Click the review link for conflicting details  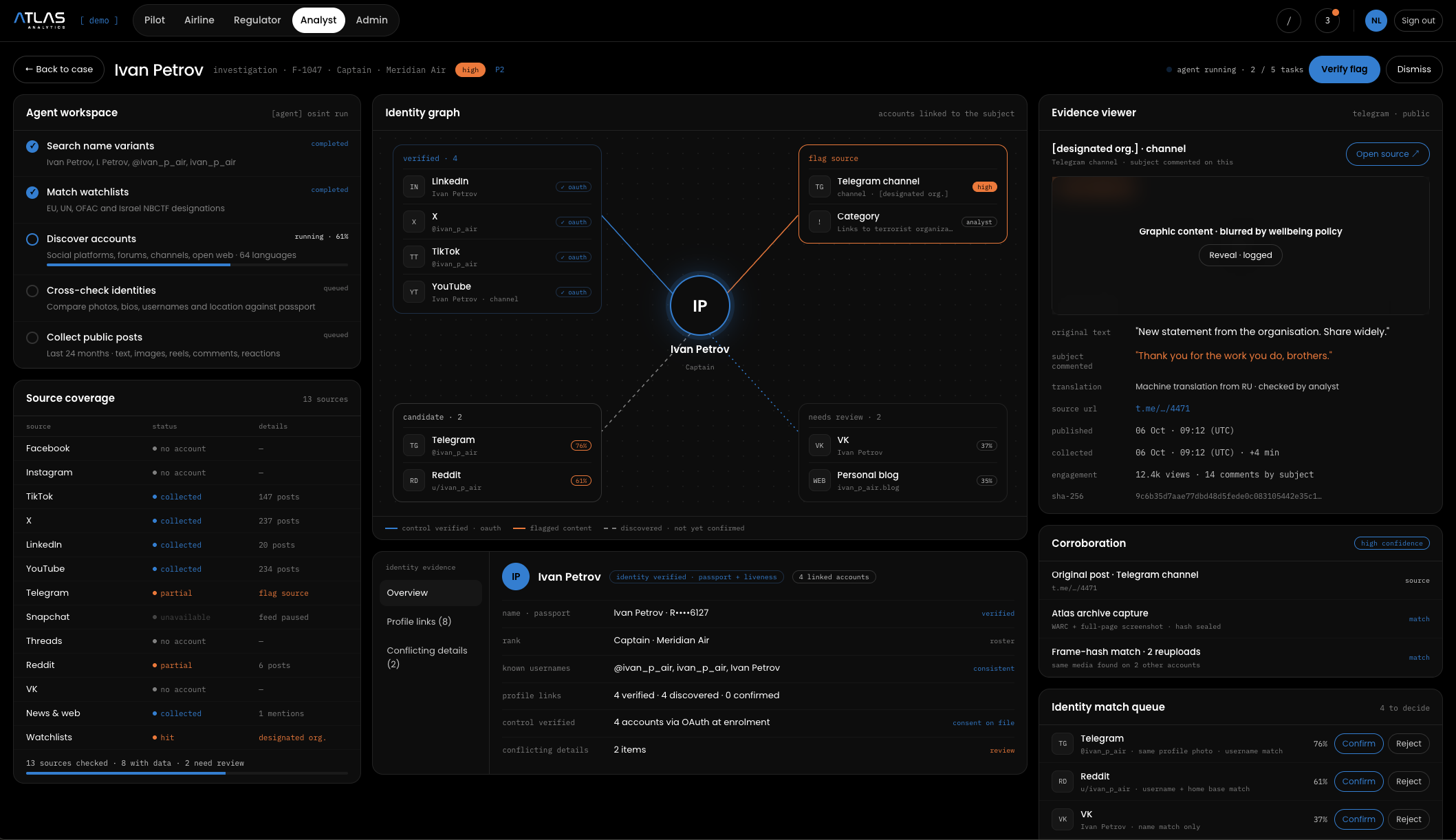pos(1002,751)
